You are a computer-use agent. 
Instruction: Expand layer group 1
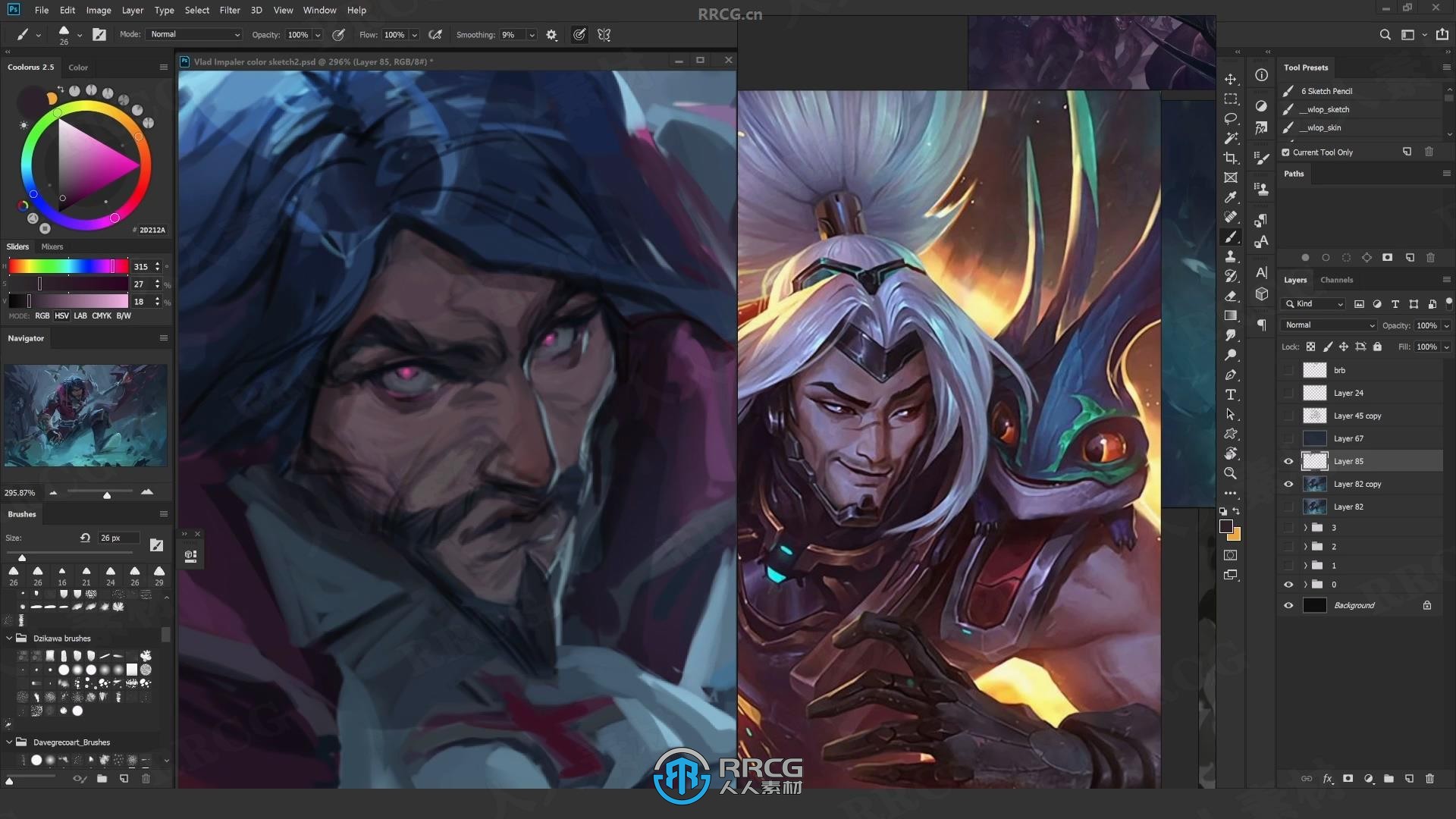click(x=1305, y=566)
